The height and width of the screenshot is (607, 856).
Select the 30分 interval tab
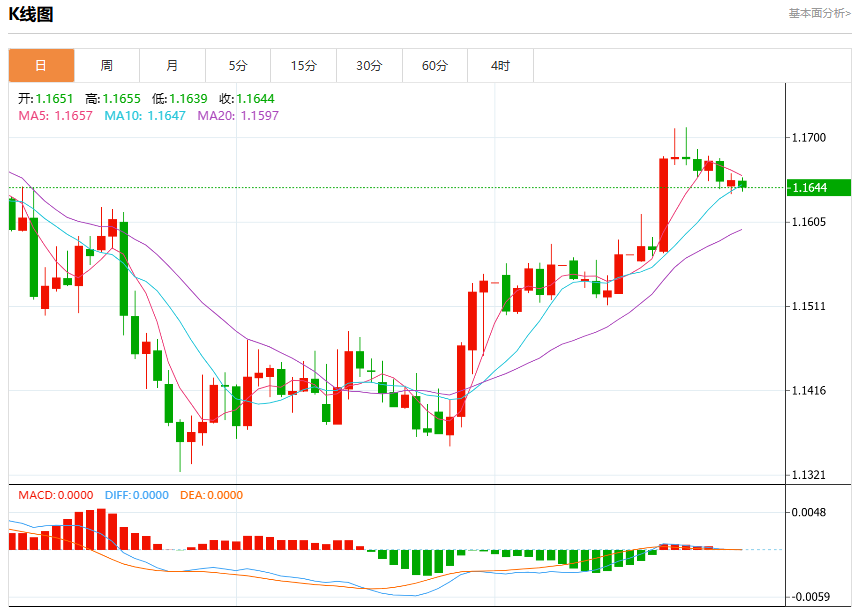(370, 66)
